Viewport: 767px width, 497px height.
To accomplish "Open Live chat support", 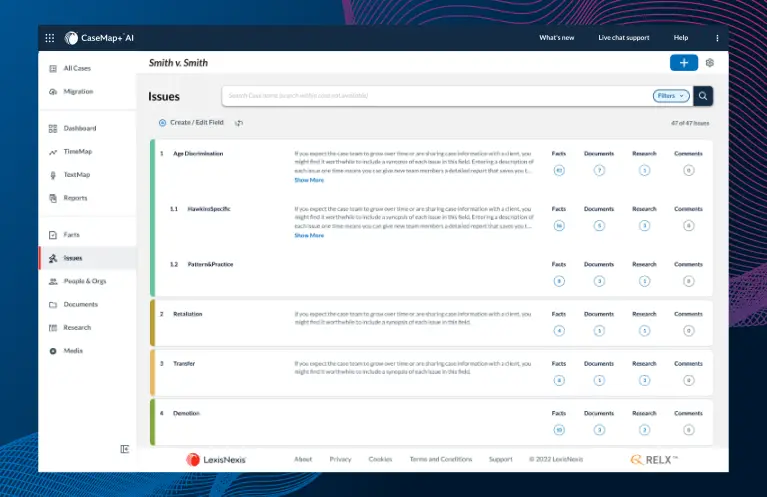I will pos(624,38).
